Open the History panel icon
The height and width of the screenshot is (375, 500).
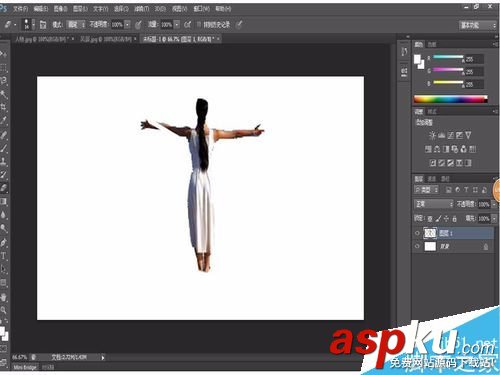tap(404, 52)
